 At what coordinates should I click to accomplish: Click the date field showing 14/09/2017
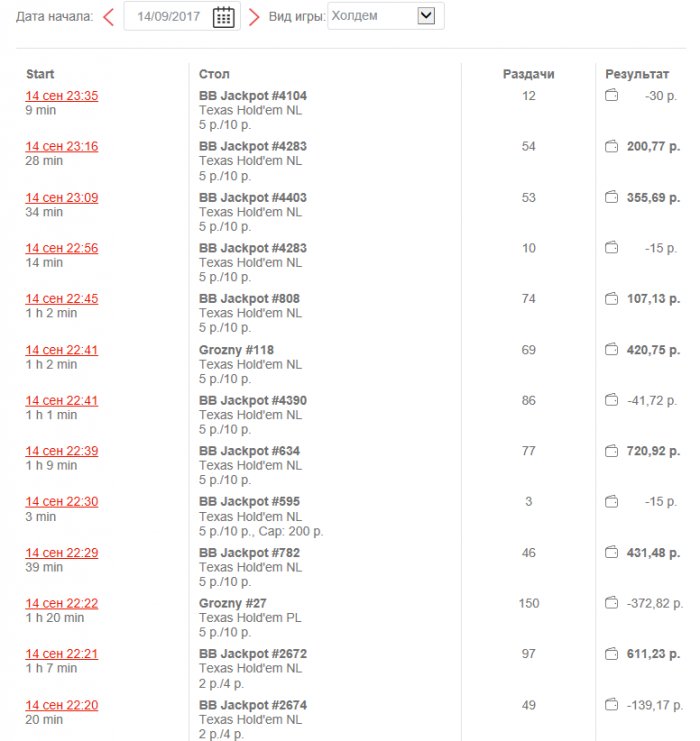168,17
